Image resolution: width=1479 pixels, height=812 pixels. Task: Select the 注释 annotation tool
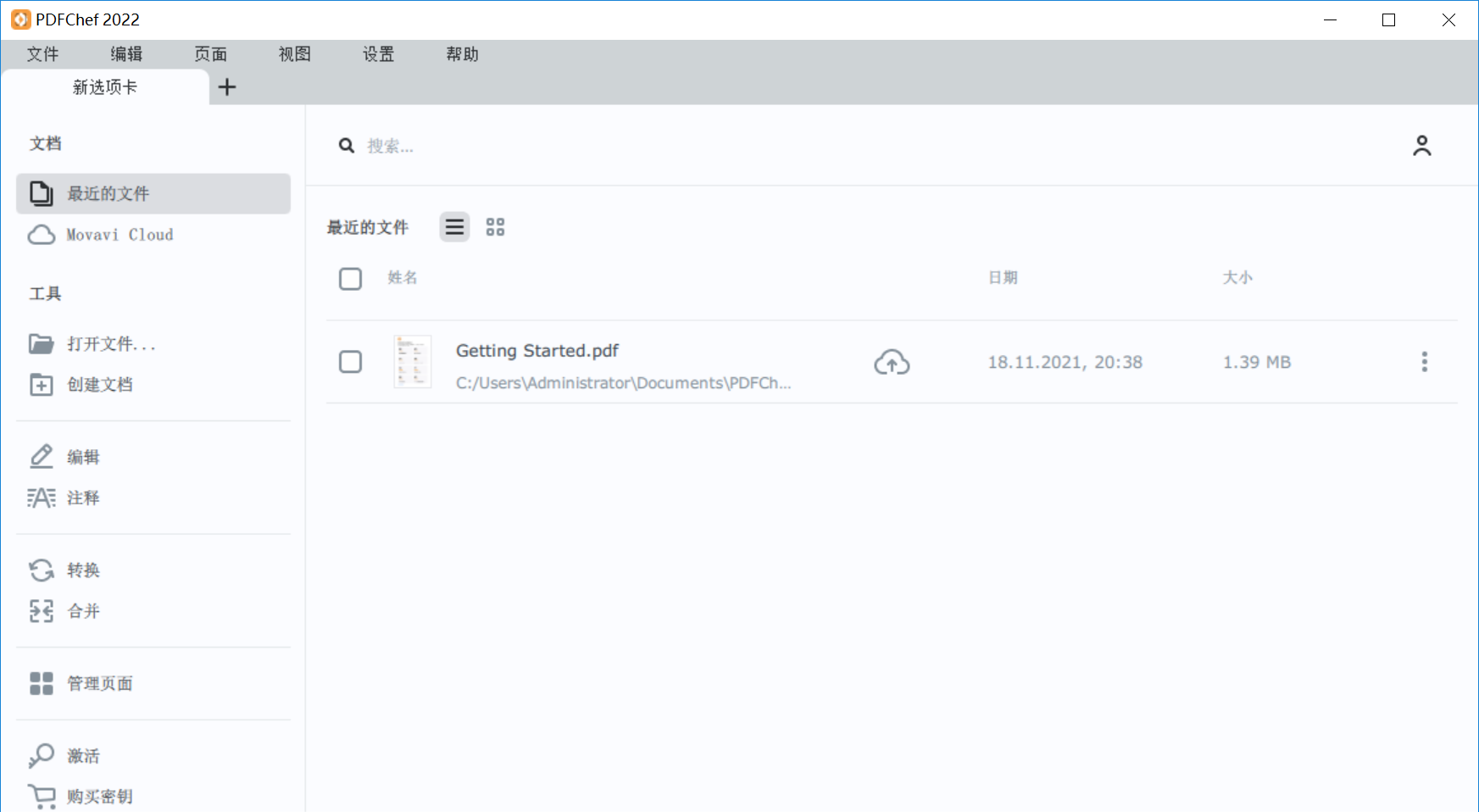pyautogui.click(x=64, y=498)
